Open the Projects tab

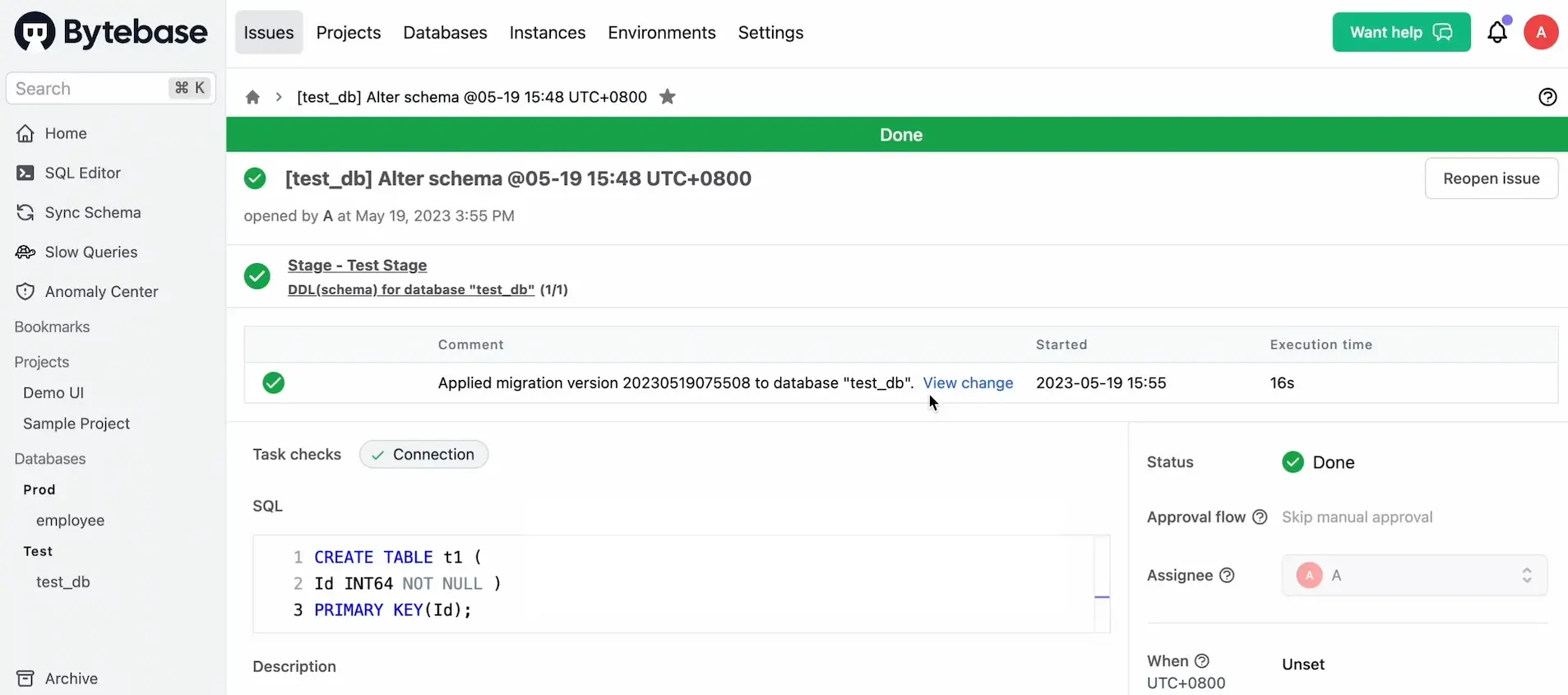349,32
